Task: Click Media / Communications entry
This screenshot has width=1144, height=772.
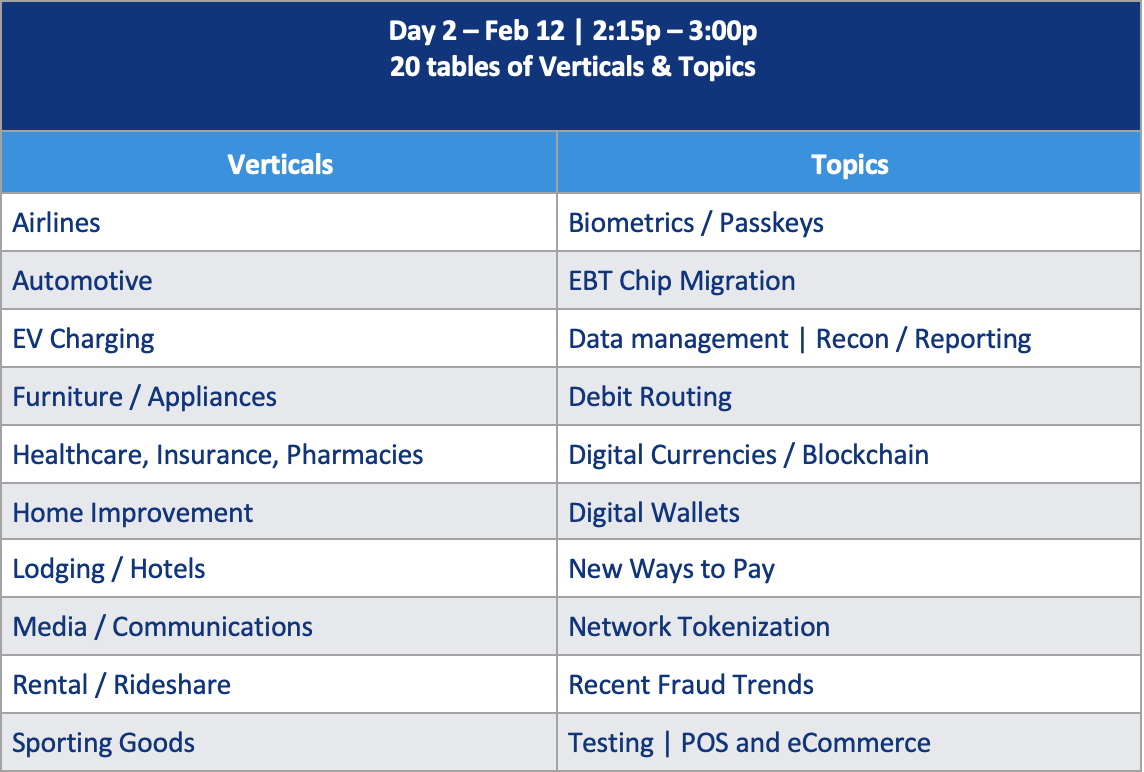Action: pyautogui.click(x=279, y=626)
